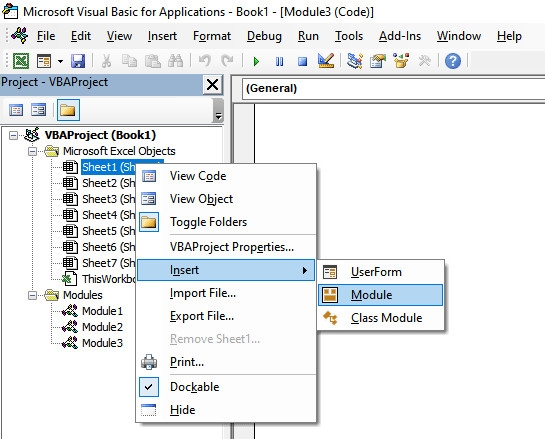Viewport: 545px width, 439px height.
Task: Click the Toolbox hammer-wrench icon
Action: 424,61
